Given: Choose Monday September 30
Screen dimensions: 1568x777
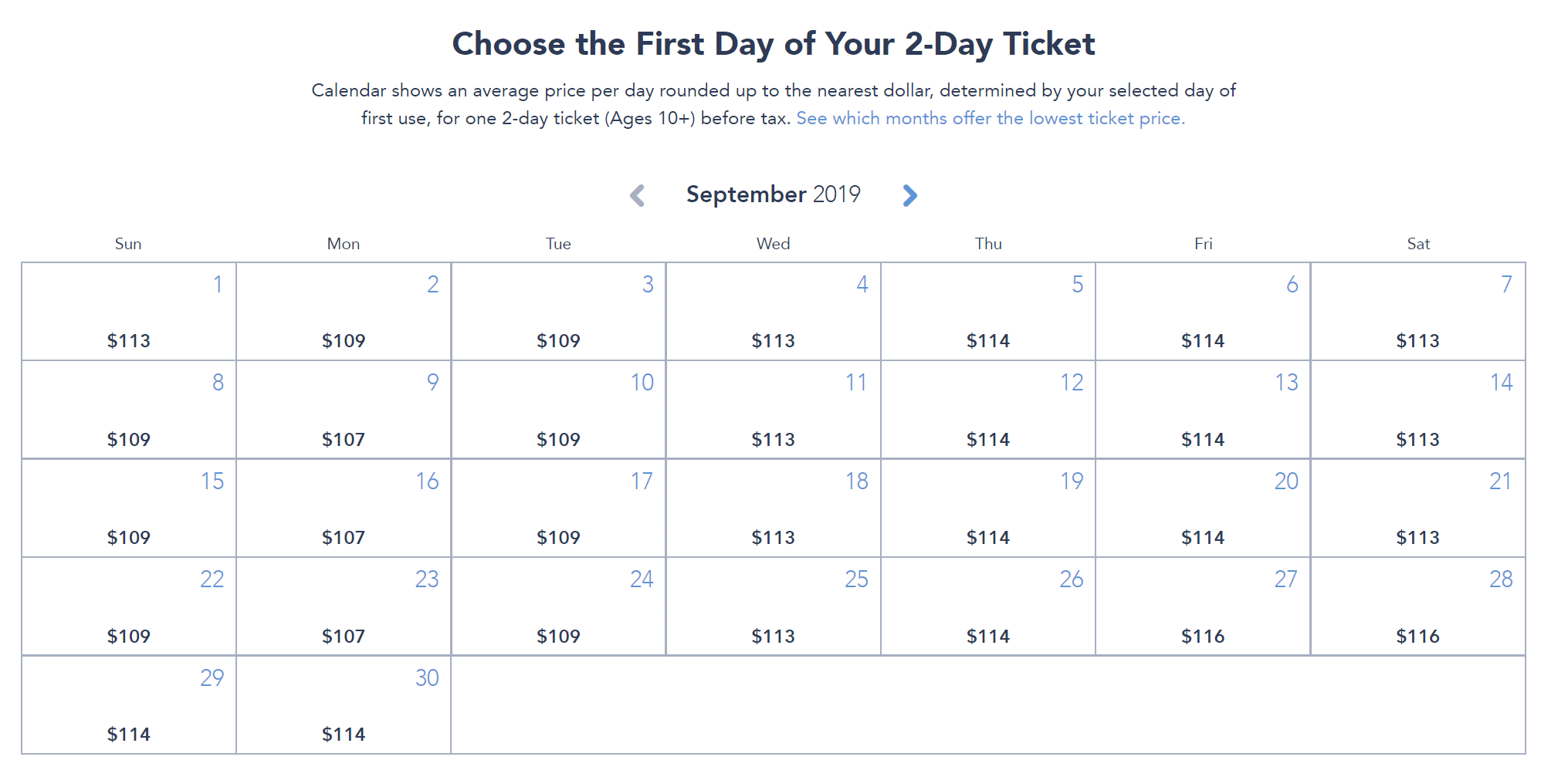Looking at the screenshot, I should tap(344, 705).
